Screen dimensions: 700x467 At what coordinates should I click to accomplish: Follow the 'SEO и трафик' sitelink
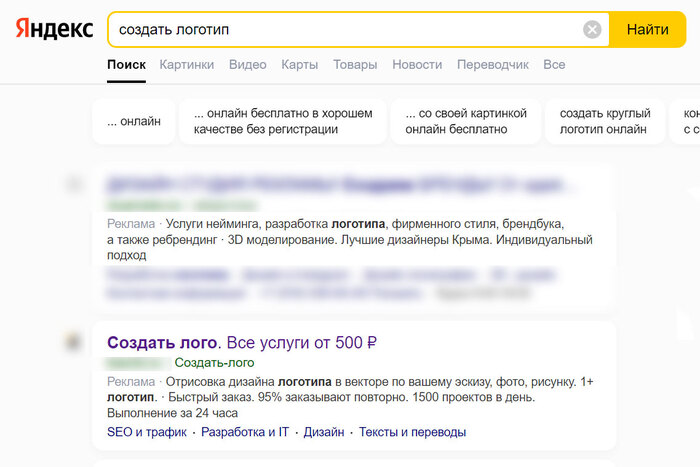147,433
